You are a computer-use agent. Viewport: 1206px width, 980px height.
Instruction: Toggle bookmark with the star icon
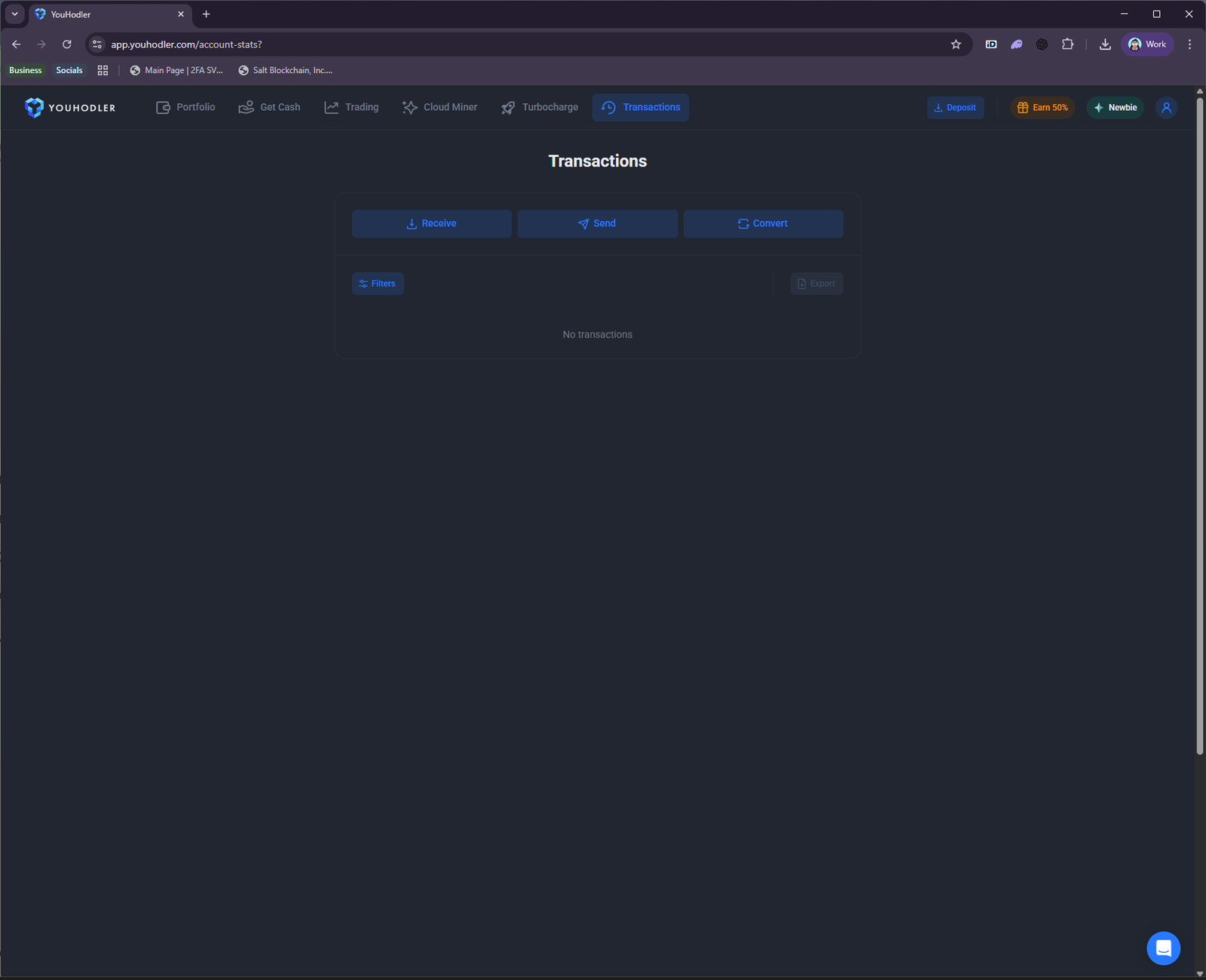956,44
